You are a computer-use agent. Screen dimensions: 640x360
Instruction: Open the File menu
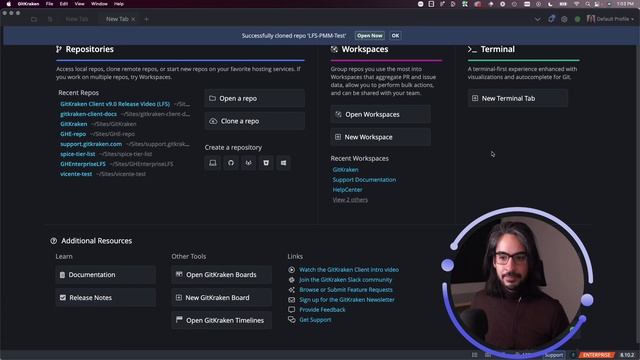[49, 4]
